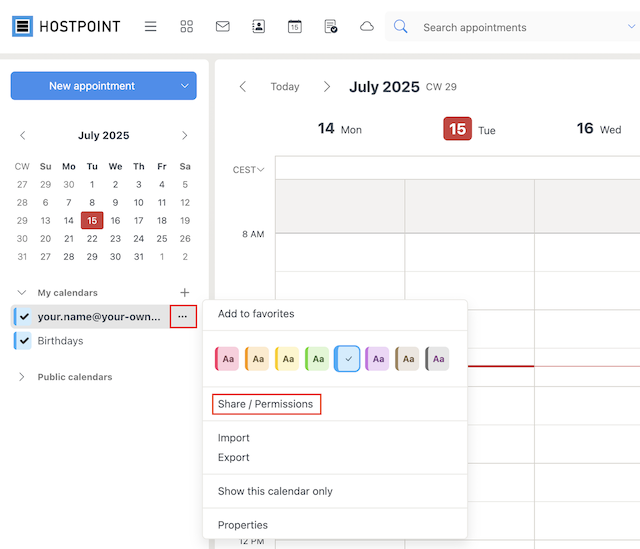This screenshot has width=640, height=549.
Task: Select day 15 Tue column header
Action: 469,129
